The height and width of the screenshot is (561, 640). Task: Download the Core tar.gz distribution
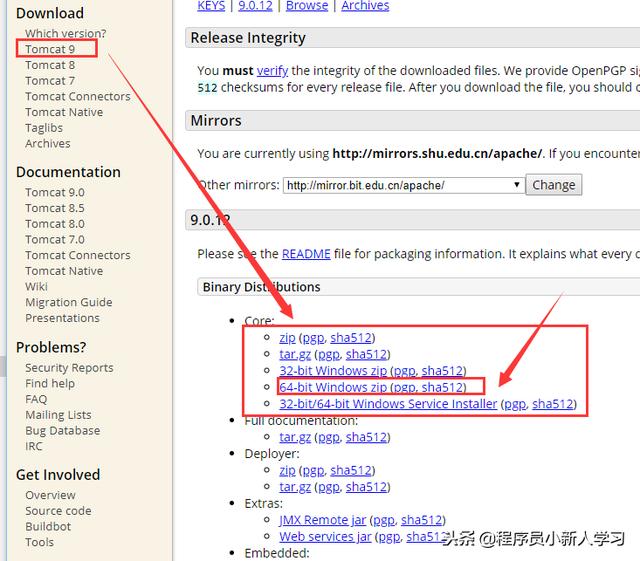(x=295, y=354)
